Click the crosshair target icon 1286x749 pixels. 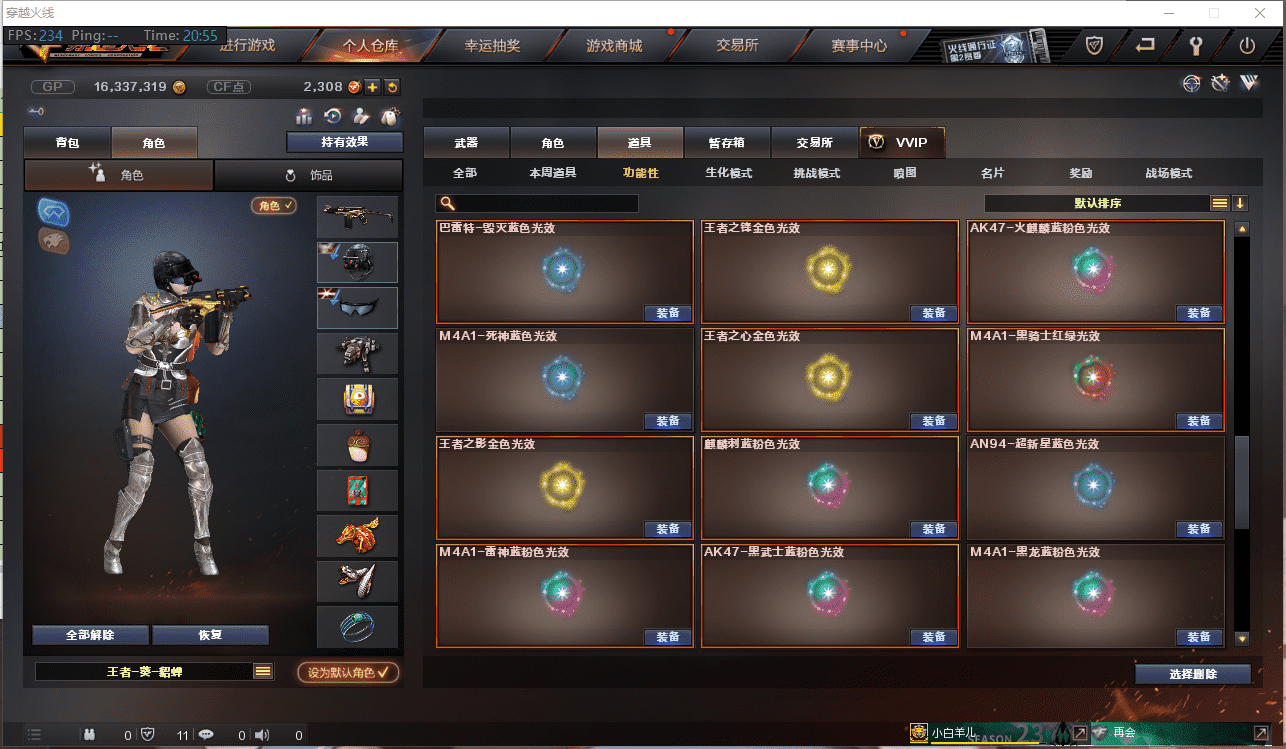[1191, 84]
